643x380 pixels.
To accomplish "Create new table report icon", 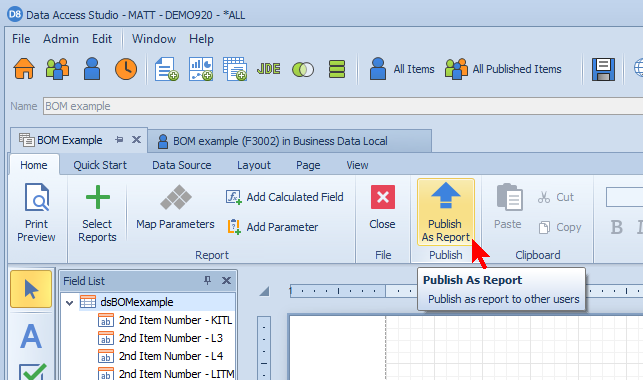I will click(x=235, y=69).
